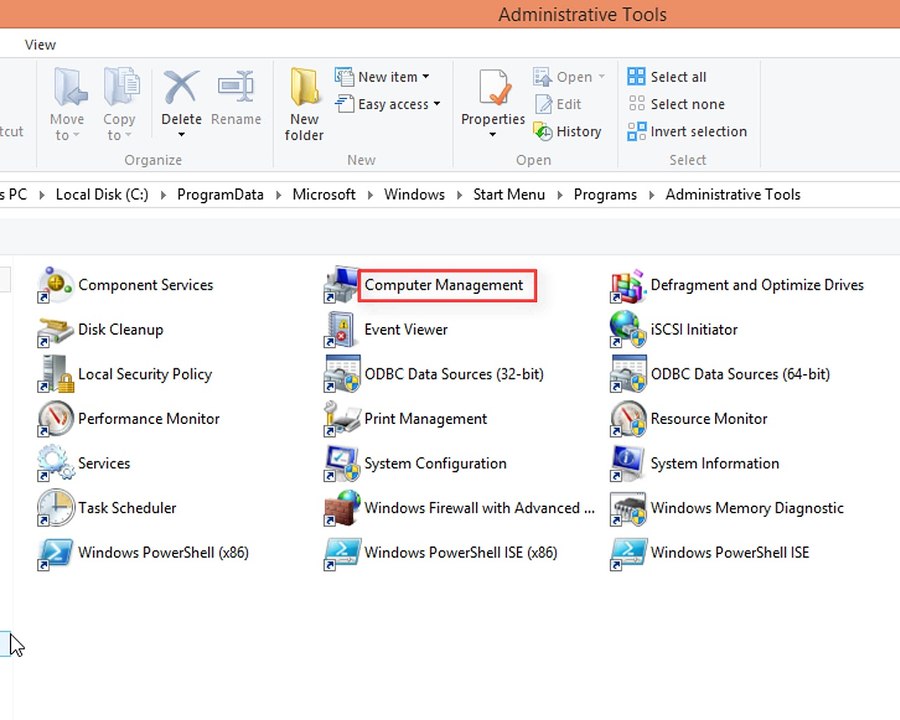Select ODBC Data Sources (32-bit) icon
Image resolution: width=900 pixels, height=720 pixels.
(341, 374)
